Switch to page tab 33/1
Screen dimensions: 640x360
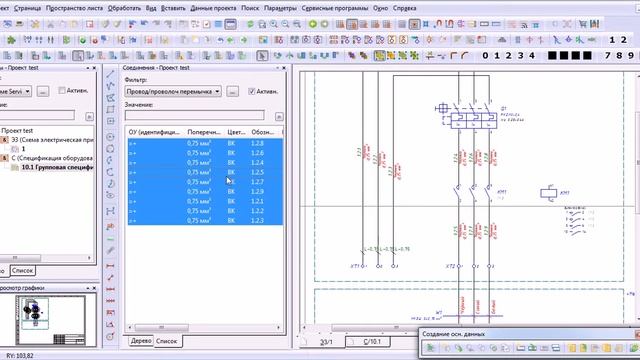pyautogui.click(x=326, y=342)
